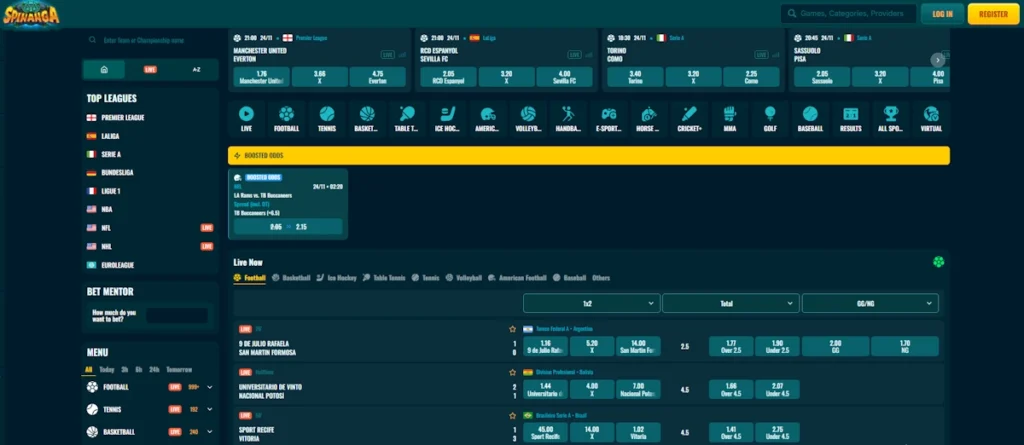The height and width of the screenshot is (445, 1024).
Task: Favorite the Sport Recife match star
Action: click(513, 416)
